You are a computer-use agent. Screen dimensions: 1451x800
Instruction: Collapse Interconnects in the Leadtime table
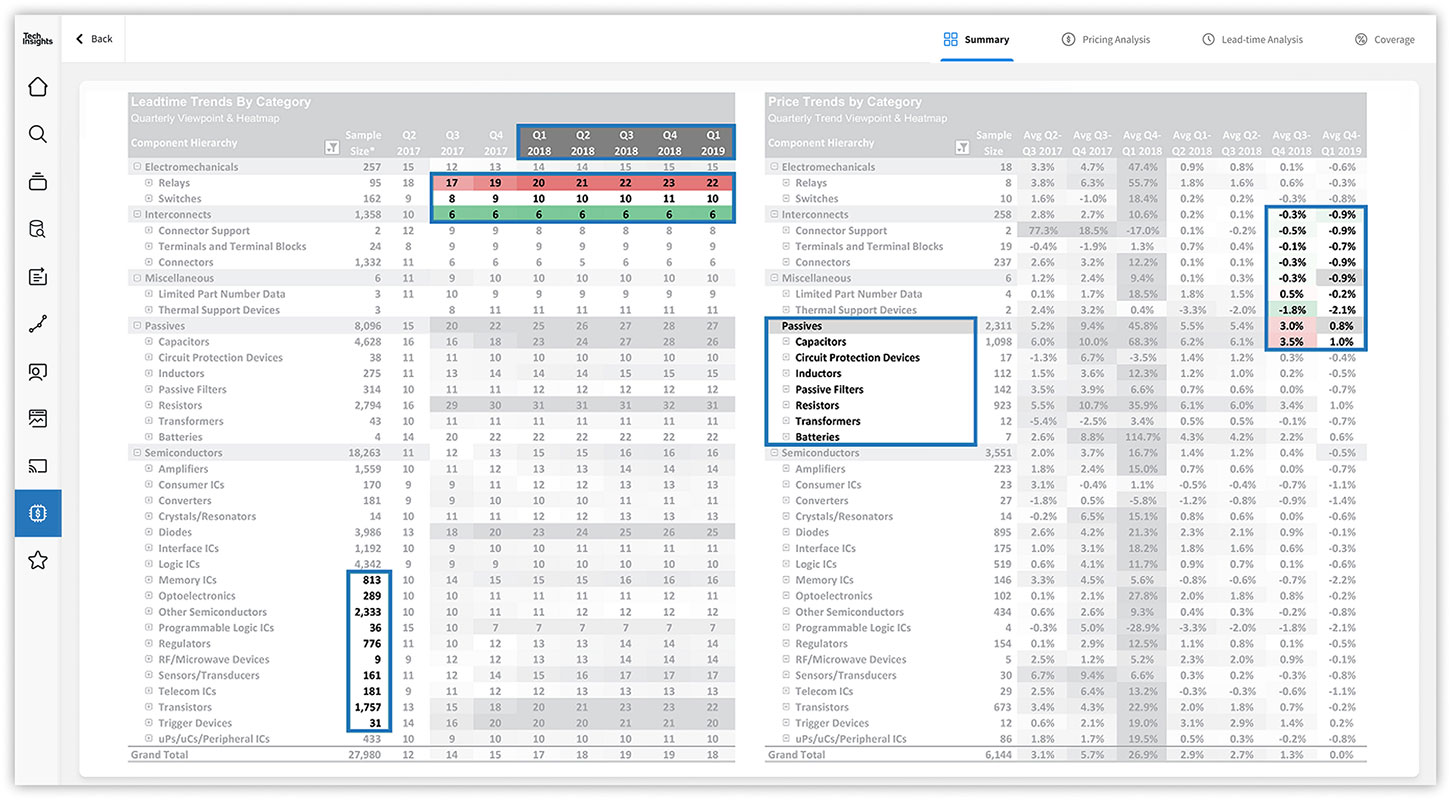136,215
